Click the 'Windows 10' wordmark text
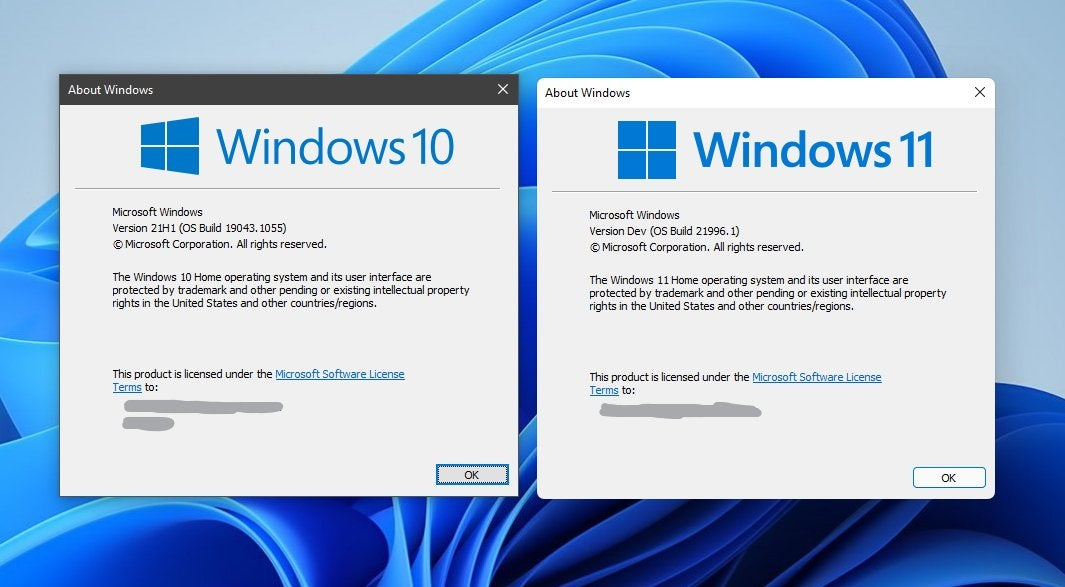Viewport: 1065px width, 587px height. pos(335,146)
